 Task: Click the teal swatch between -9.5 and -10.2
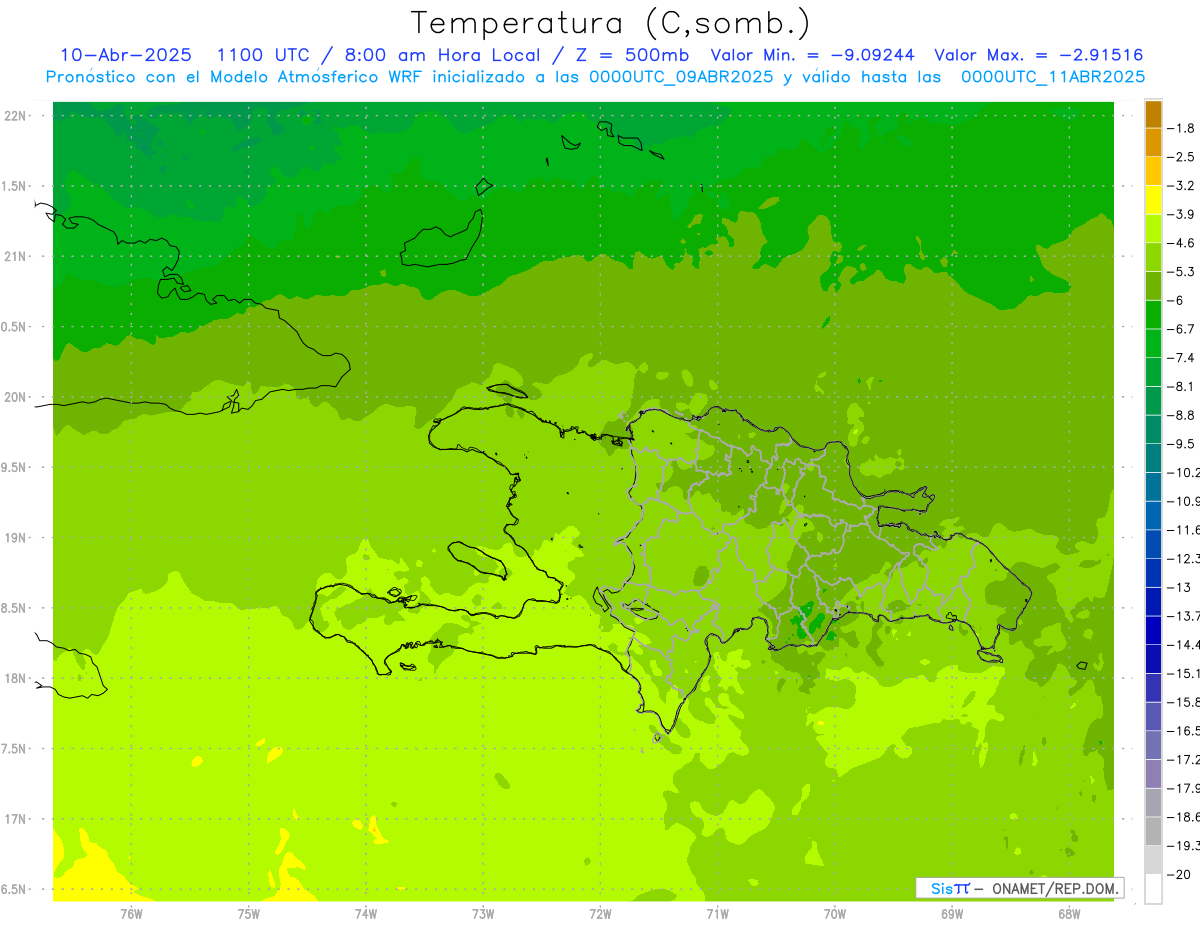1153,458
